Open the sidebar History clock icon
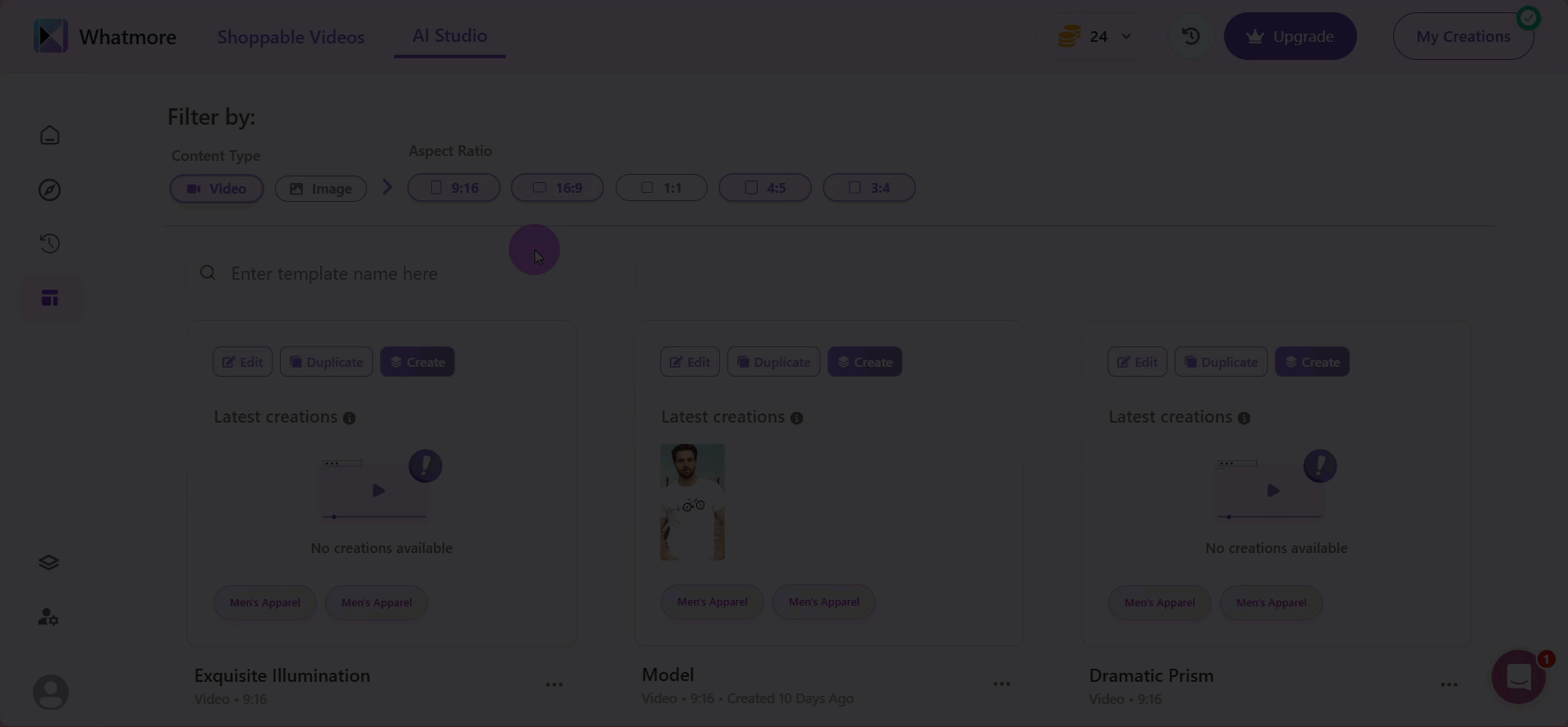The width and height of the screenshot is (1568, 727). pos(50,244)
